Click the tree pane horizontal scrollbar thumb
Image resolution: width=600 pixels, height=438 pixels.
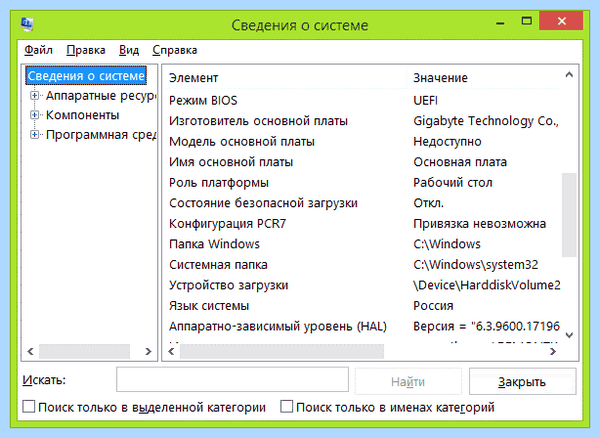84,351
